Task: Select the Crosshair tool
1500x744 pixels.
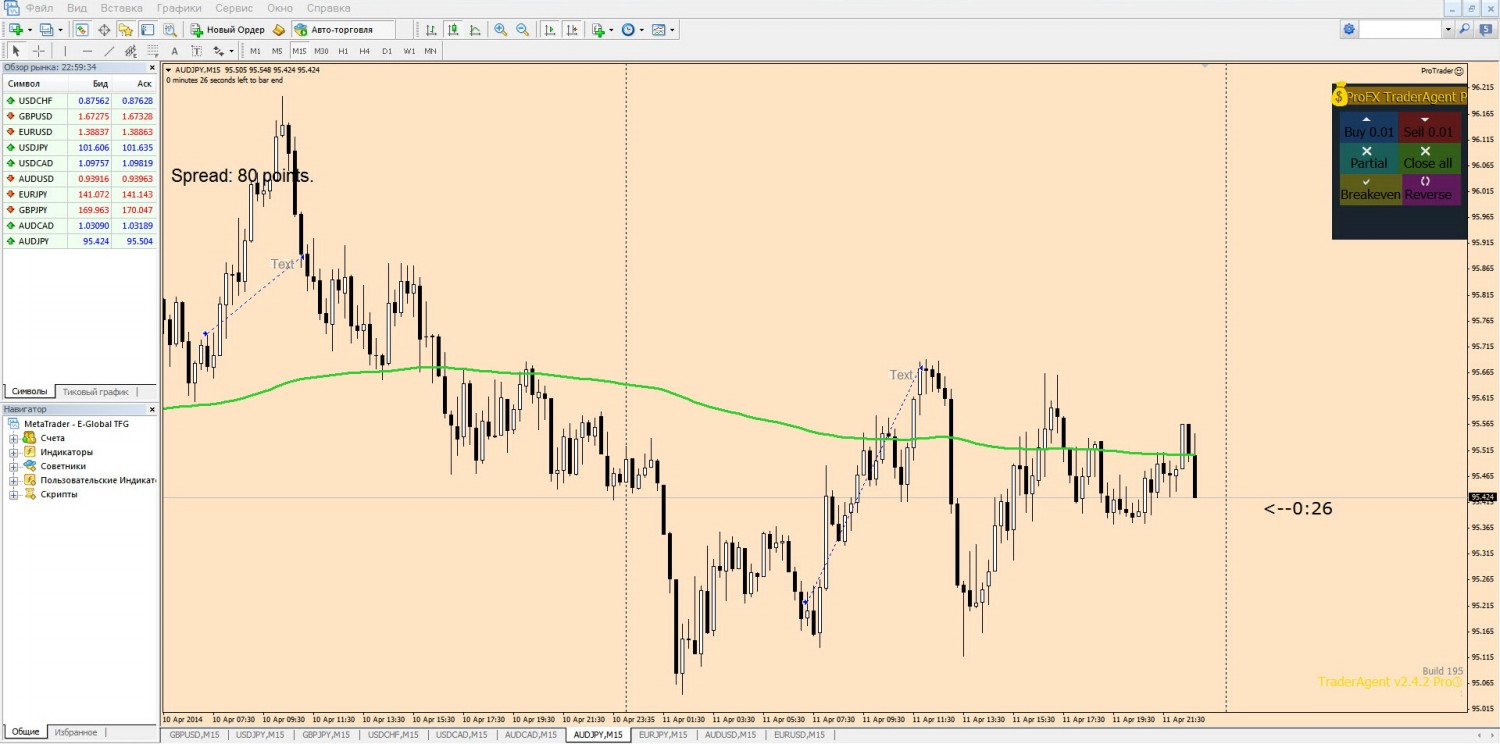Action: point(38,51)
